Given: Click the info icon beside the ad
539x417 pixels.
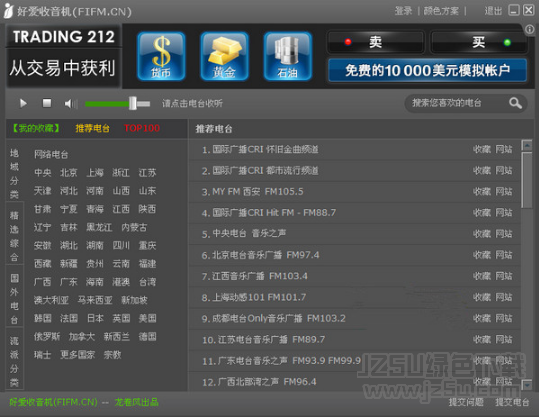Looking at the screenshot, I should tap(530, 30).
